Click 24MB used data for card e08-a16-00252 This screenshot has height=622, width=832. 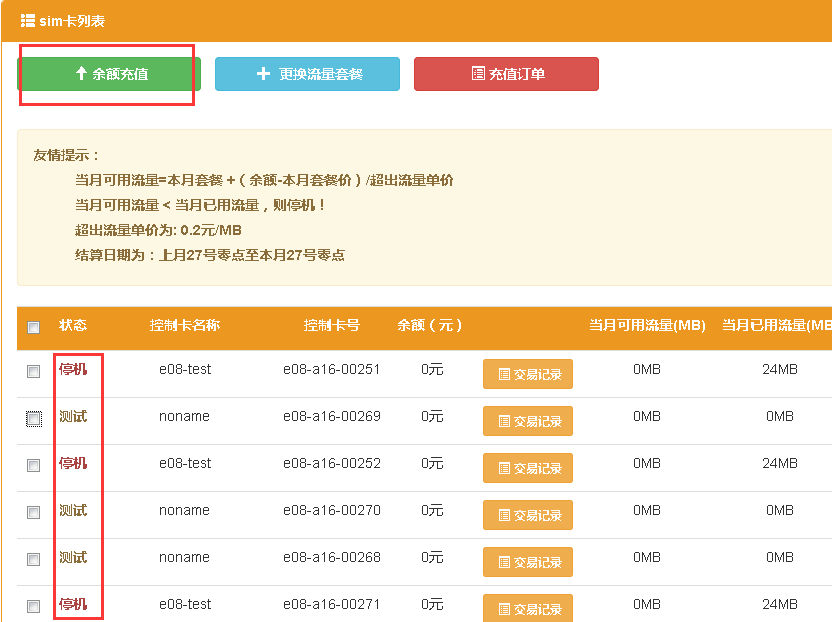coord(780,463)
